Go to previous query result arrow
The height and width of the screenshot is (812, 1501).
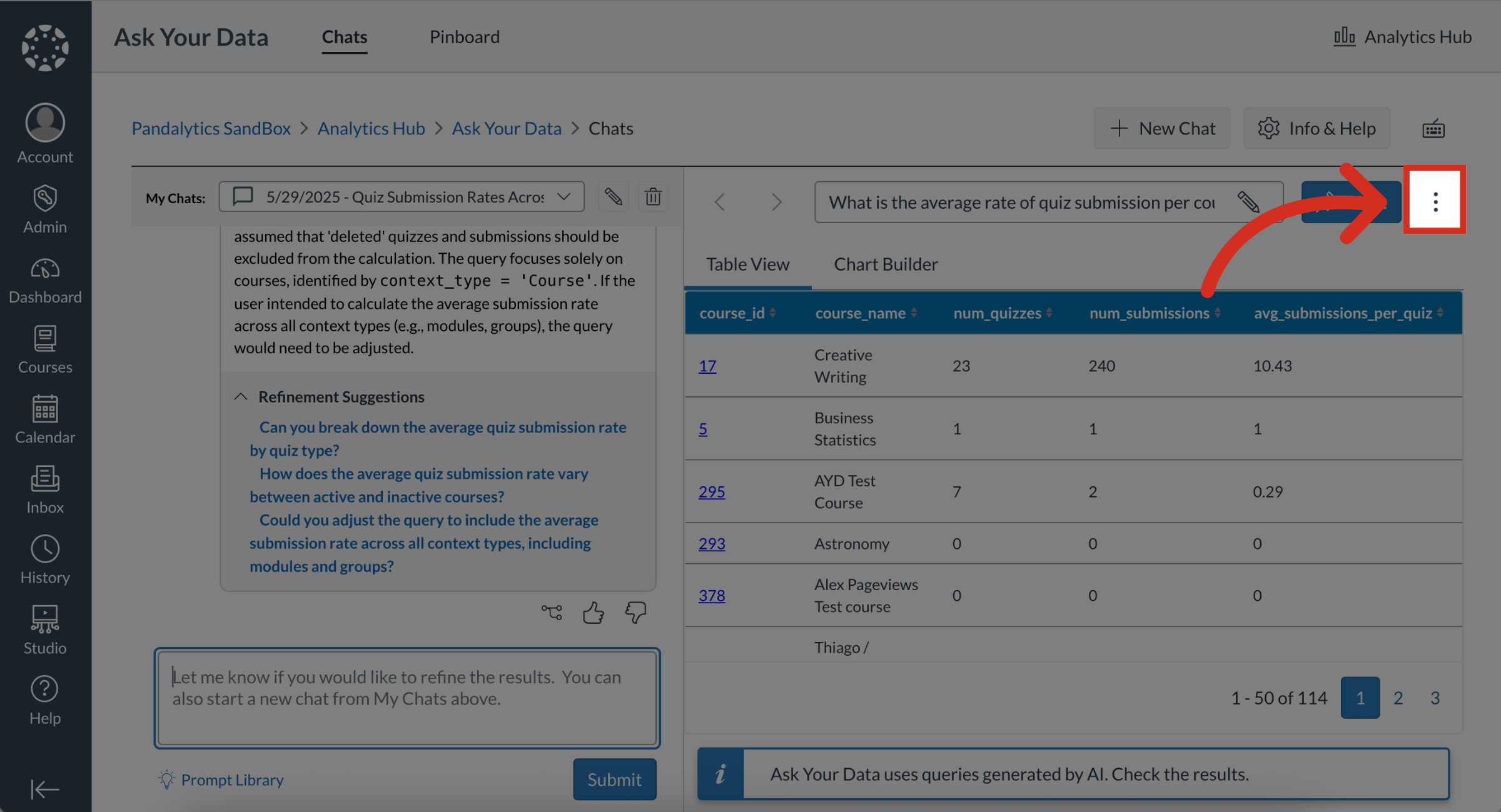(x=720, y=202)
